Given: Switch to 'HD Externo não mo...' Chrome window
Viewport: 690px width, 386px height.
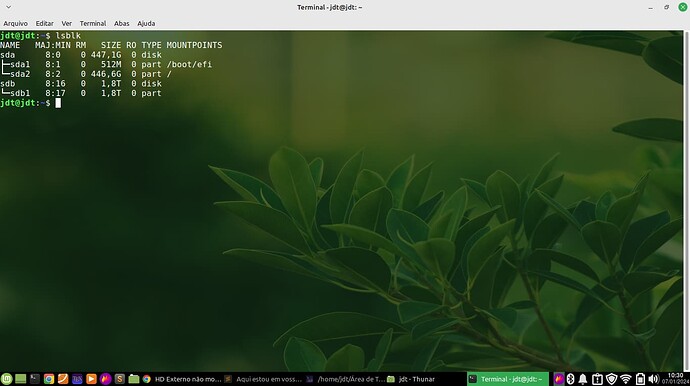Looking at the screenshot, I should coord(182,379).
